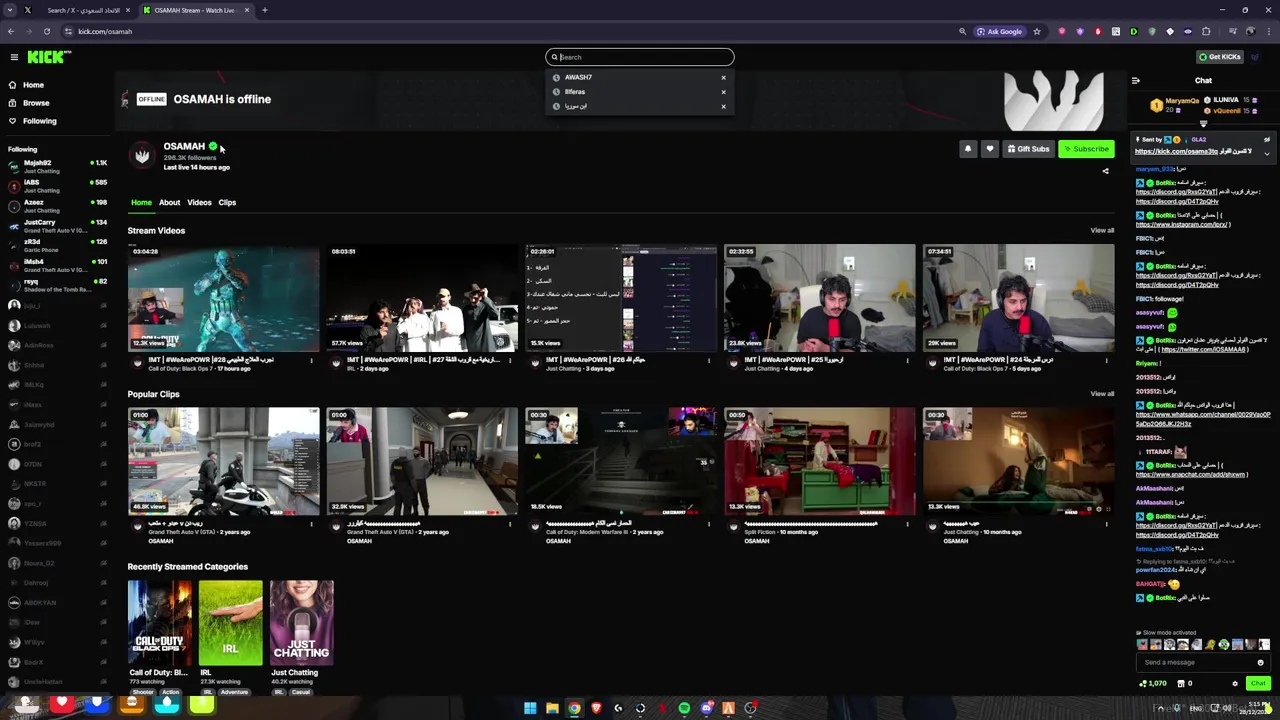Viewport: 1280px width, 720px height.
Task: Open chat settings gear icon
Action: (1235, 683)
